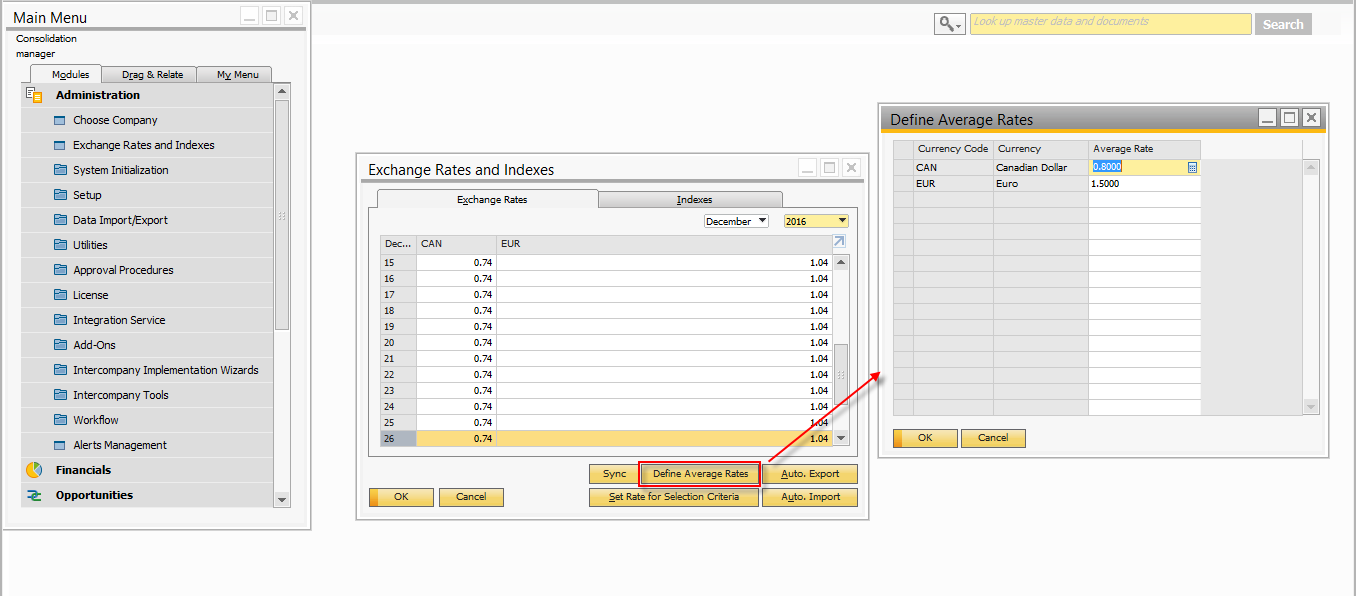The height and width of the screenshot is (596, 1356).
Task: Click the master data search input field
Action: point(1110,24)
